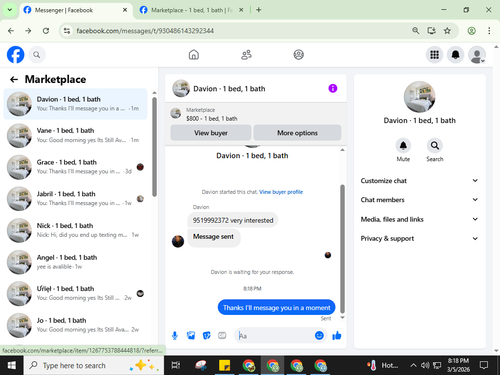
Task: Switch to the Messenger | Facebook tab
Action: [76, 10]
